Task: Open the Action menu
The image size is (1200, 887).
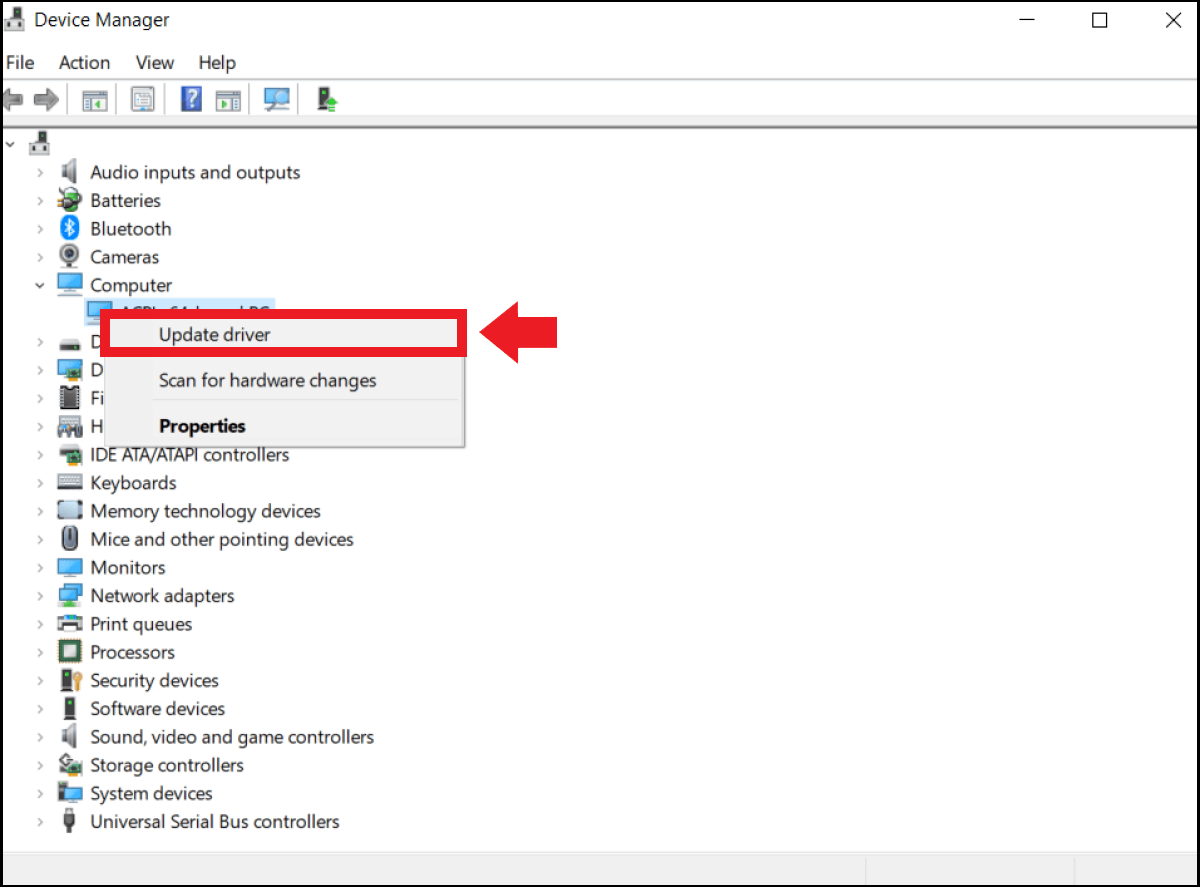Action: tap(84, 63)
